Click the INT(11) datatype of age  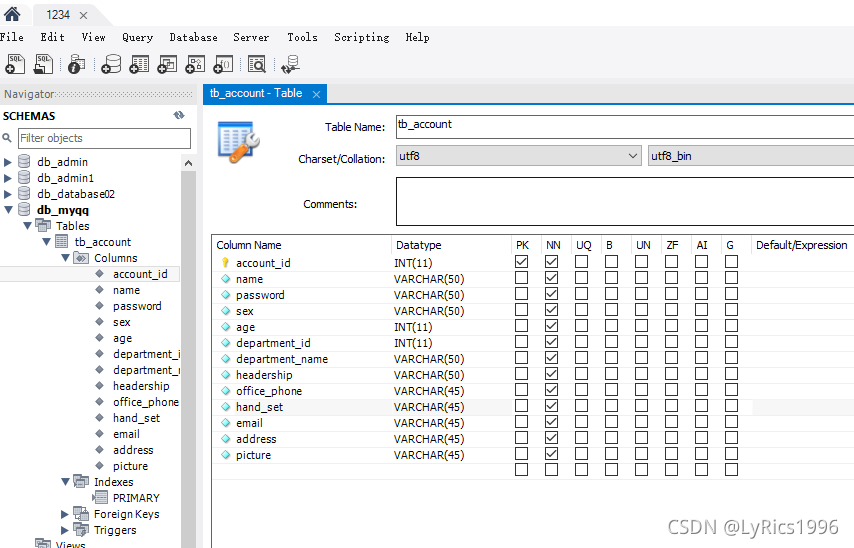(413, 327)
